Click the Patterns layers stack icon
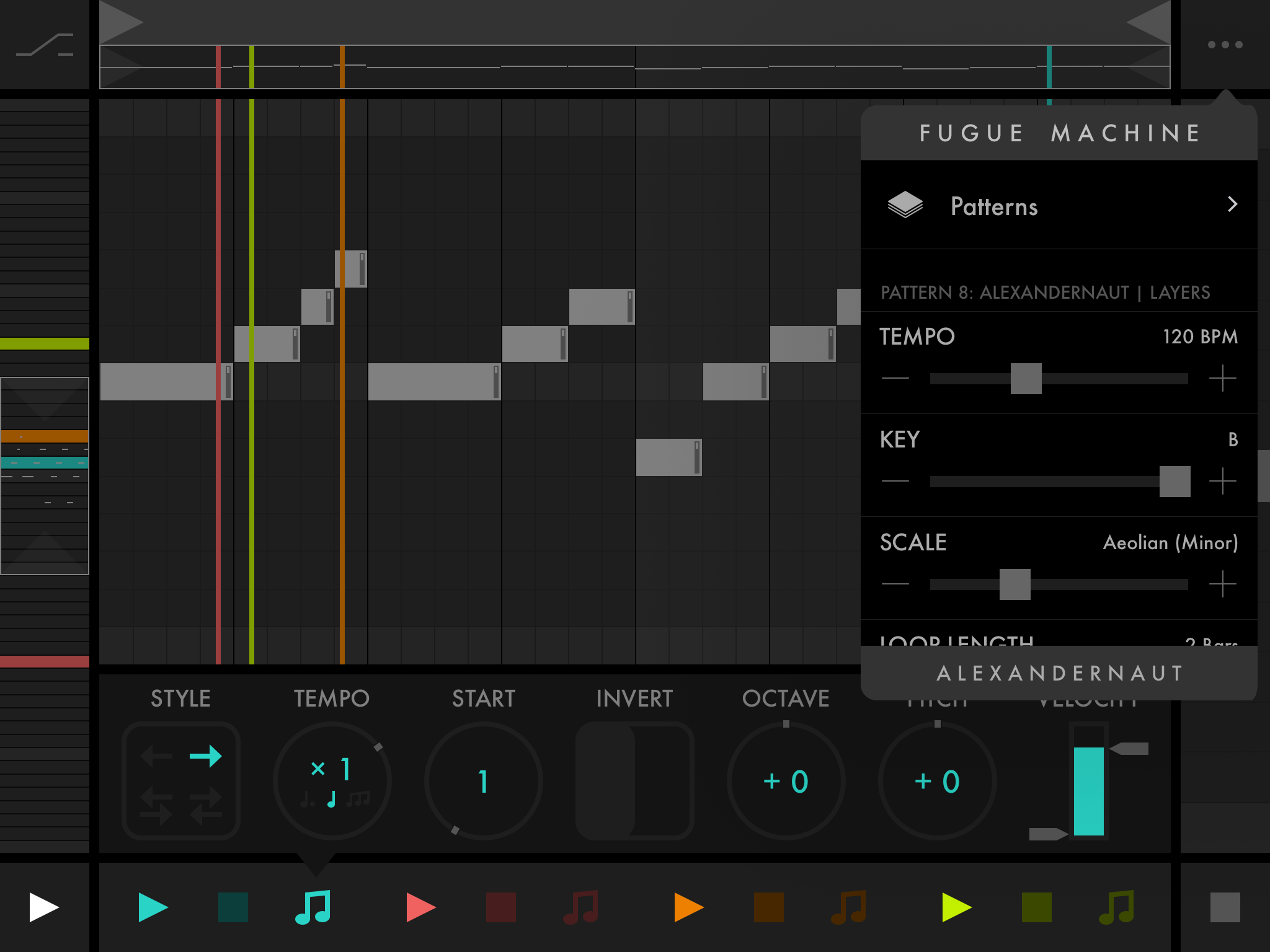Image resolution: width=1270 pixels, height=952 pixels. pyautogui.click(x=905, y=205)
